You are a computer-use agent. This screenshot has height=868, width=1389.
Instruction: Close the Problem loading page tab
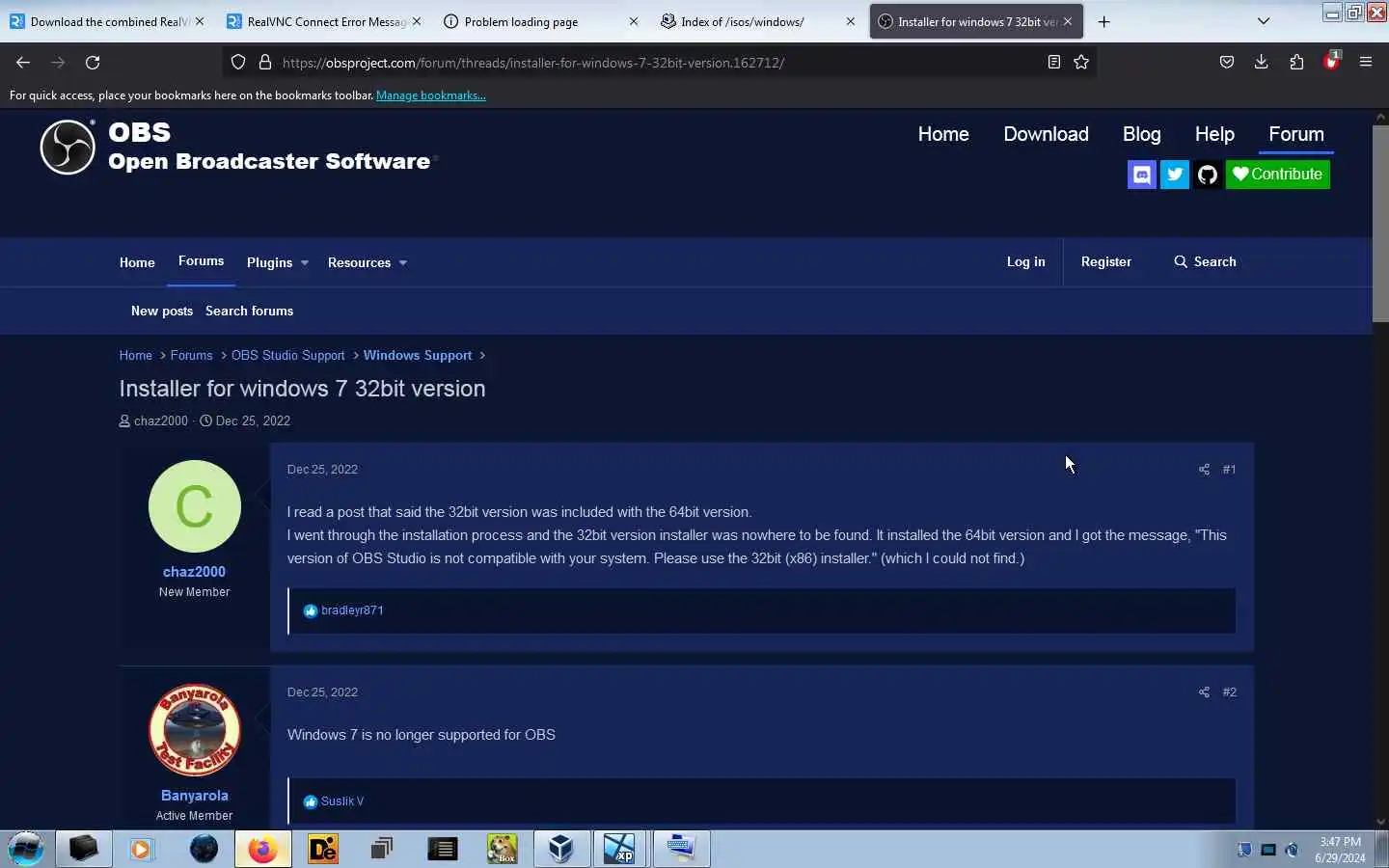click(x=634, y=21)
